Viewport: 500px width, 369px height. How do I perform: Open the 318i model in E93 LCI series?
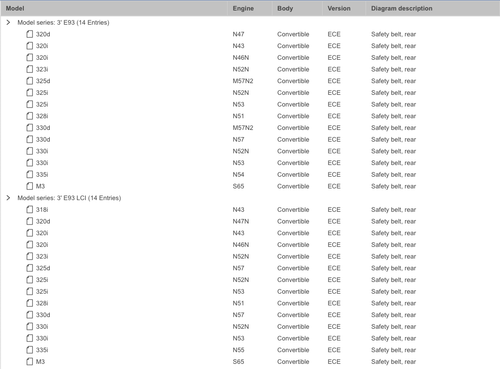coord(42,209)
